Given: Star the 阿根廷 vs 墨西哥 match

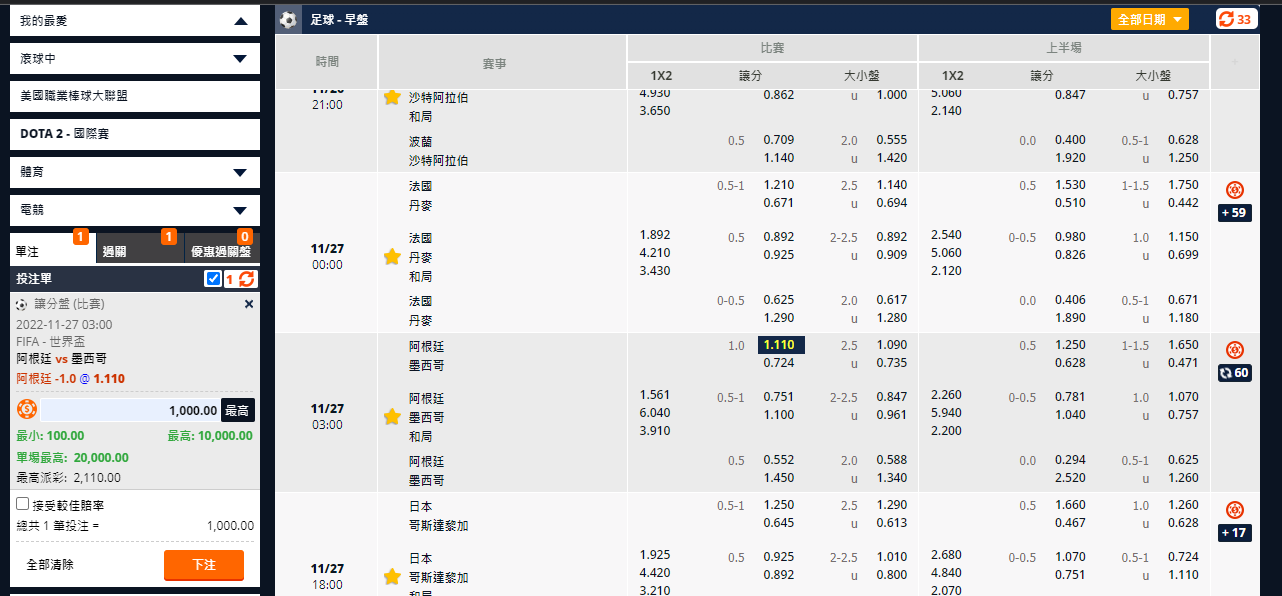Looking at the screenshot, I should click(x=392, y=417).
